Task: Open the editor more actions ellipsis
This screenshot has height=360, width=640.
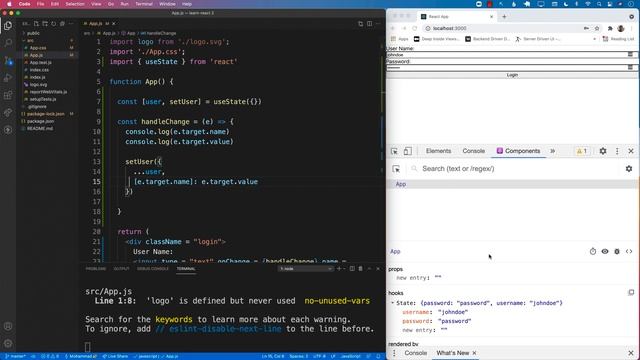Action: tap(378, 24)
